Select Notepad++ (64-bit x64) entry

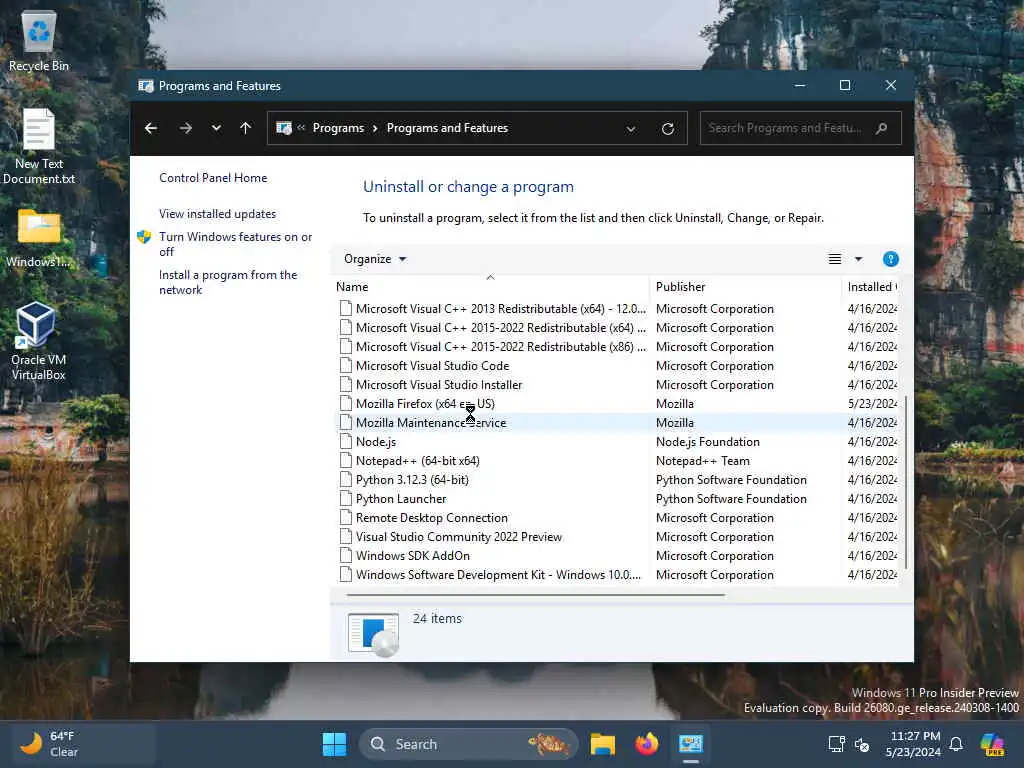(x=617, y=460)
